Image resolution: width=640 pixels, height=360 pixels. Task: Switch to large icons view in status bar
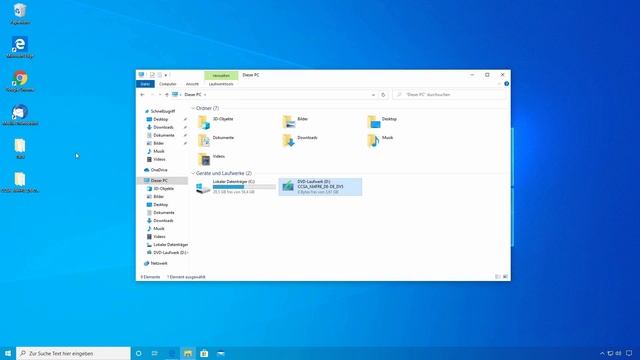(x=505, y=277)
